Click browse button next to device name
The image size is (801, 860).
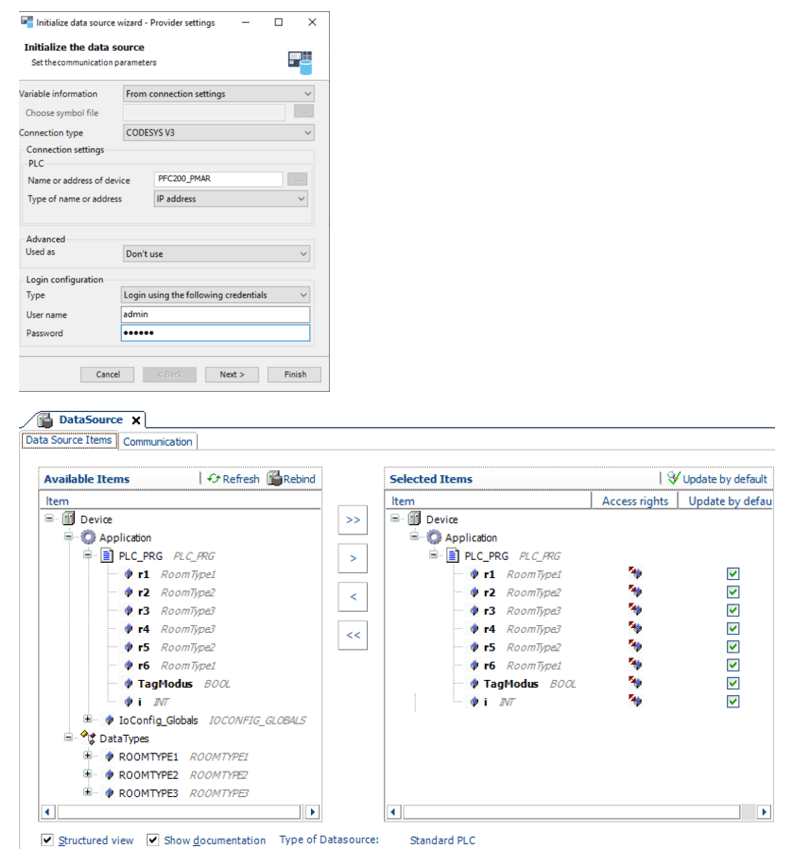pyautogui.click(x=297, y=179)
